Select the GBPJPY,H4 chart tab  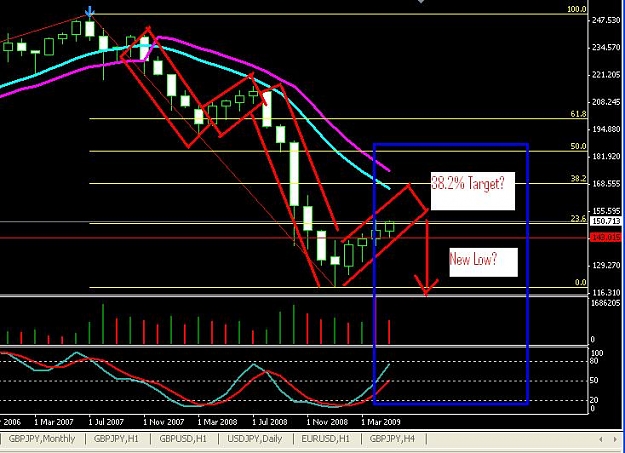coord(392,439)
